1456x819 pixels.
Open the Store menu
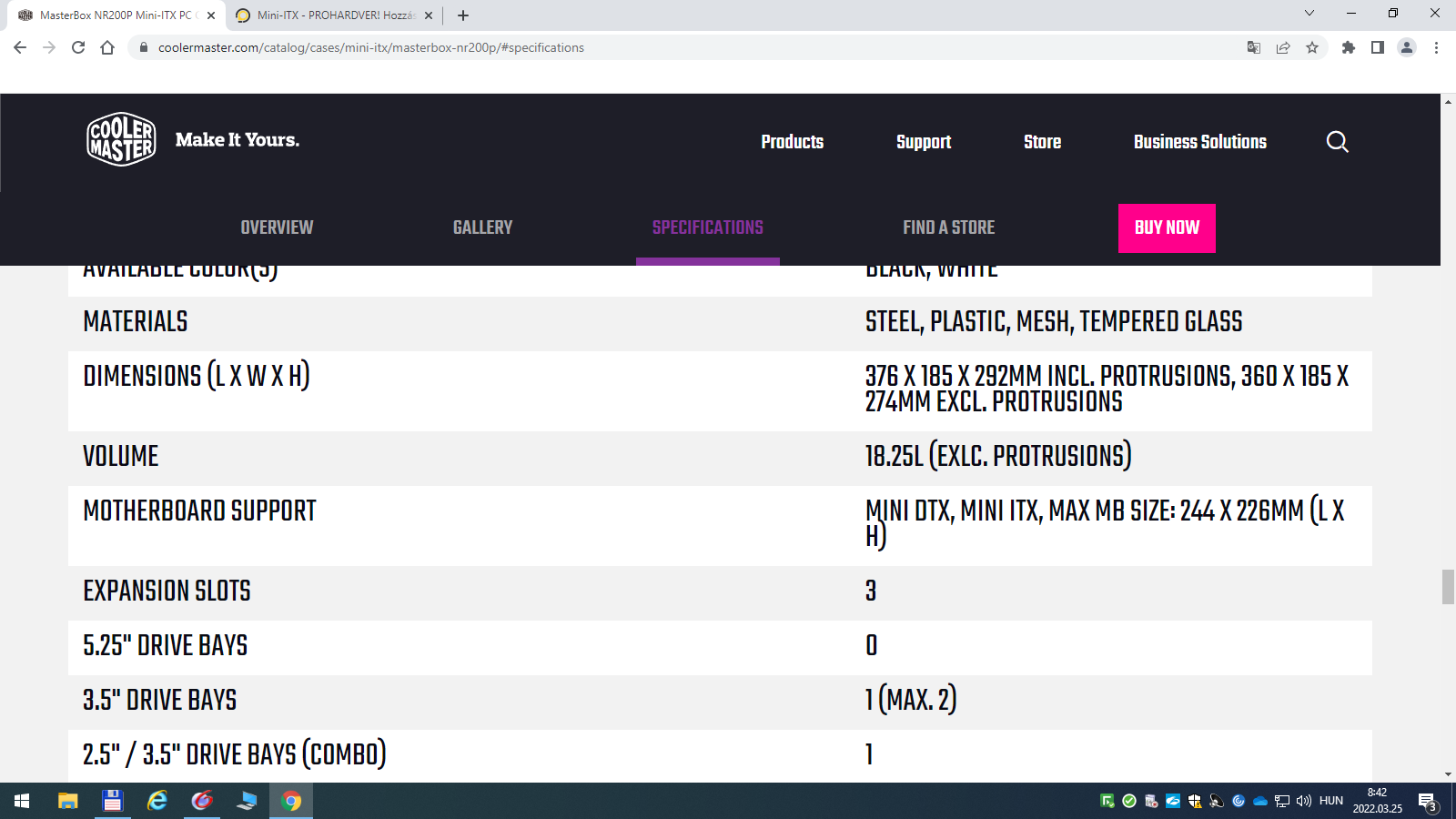point(1042,142)
